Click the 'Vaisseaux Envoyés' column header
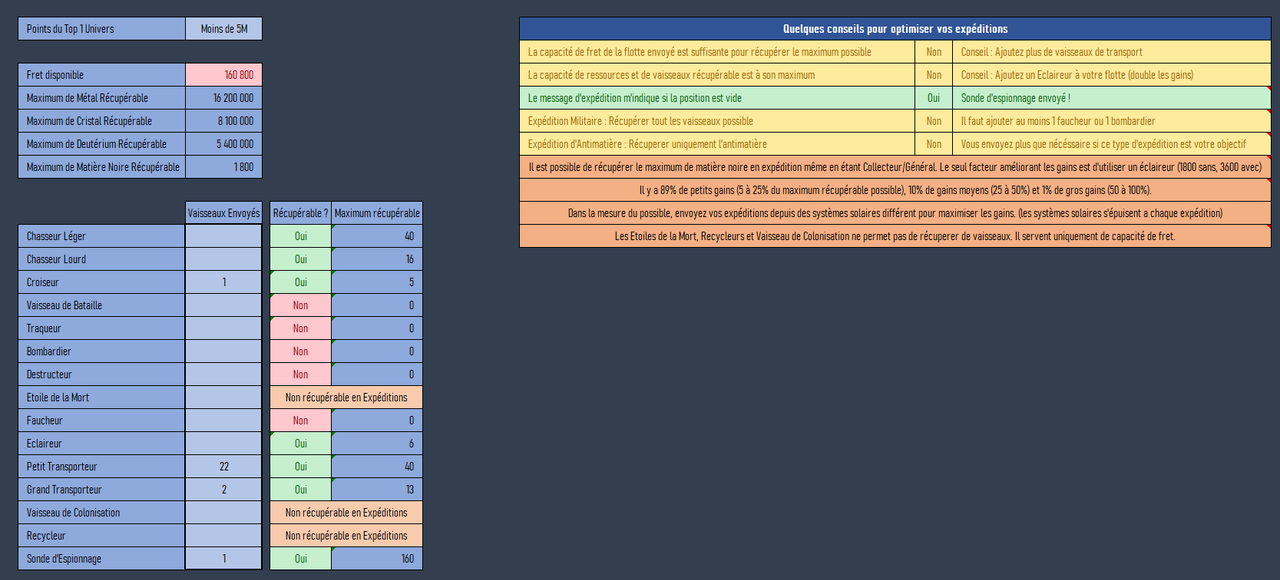 224,213
